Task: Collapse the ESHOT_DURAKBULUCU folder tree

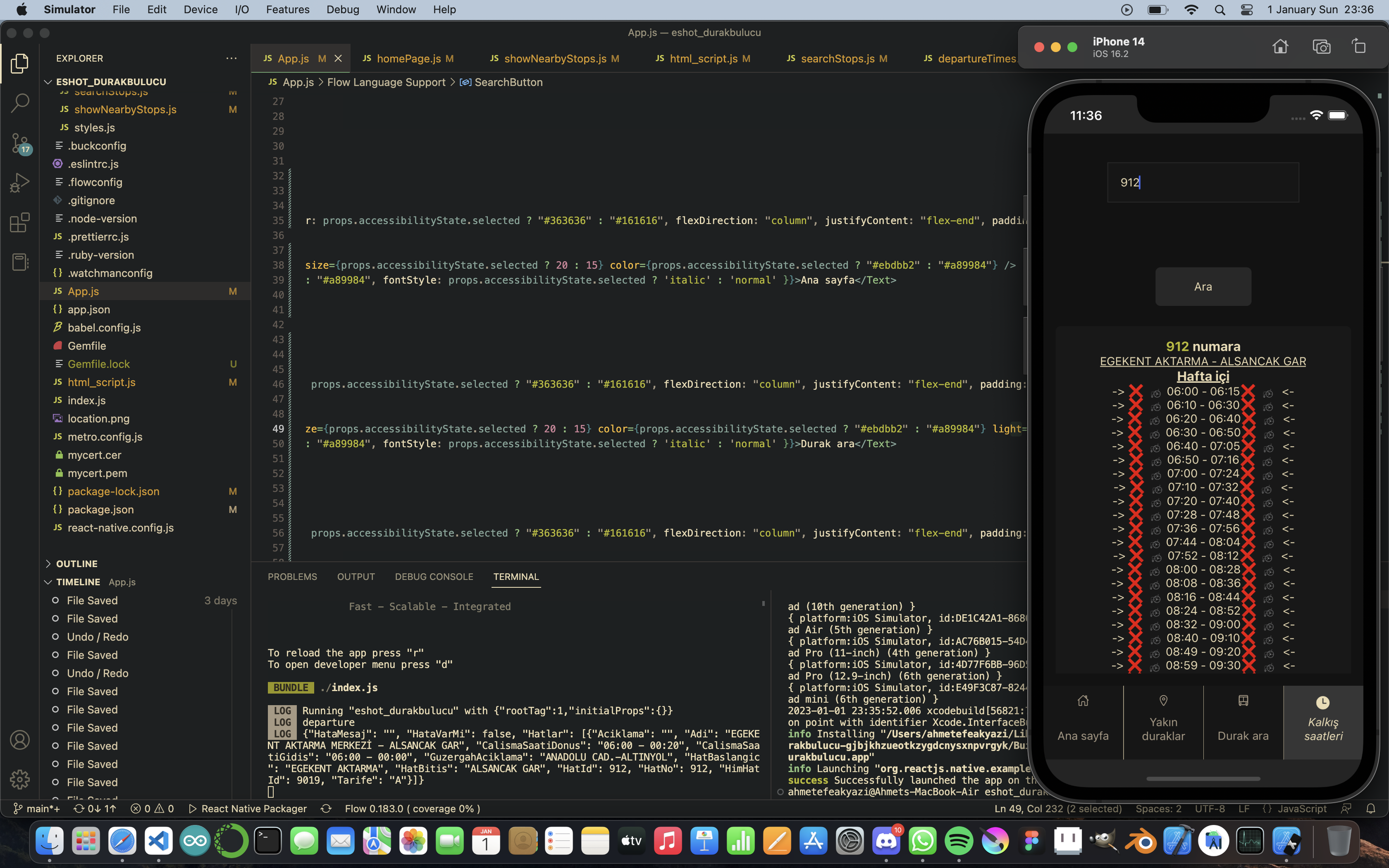Action: coord(110,81)
